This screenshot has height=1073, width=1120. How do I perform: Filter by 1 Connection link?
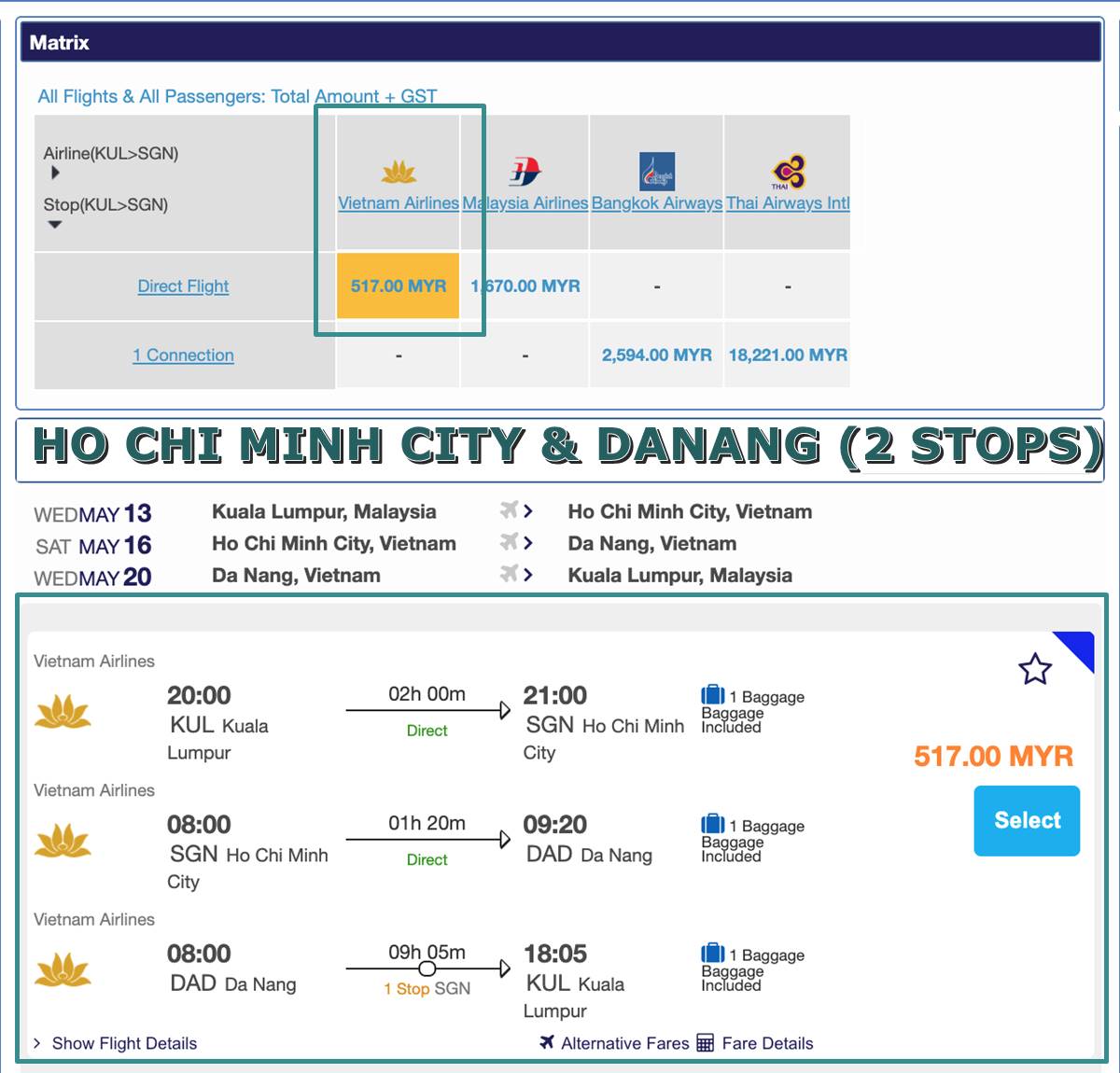[x=183, y=355]
